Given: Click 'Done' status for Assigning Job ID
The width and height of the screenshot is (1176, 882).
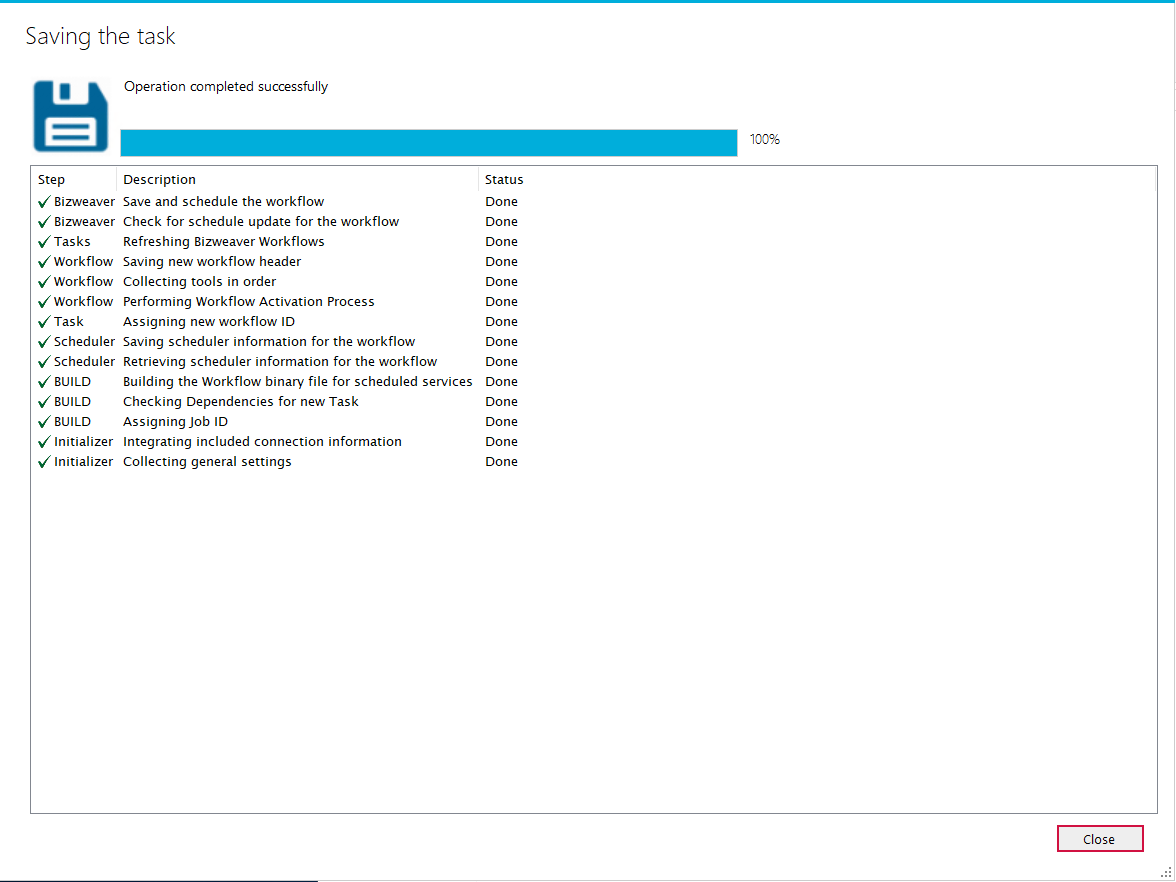Looking at the screenshot, I should (x=502, y=422).
